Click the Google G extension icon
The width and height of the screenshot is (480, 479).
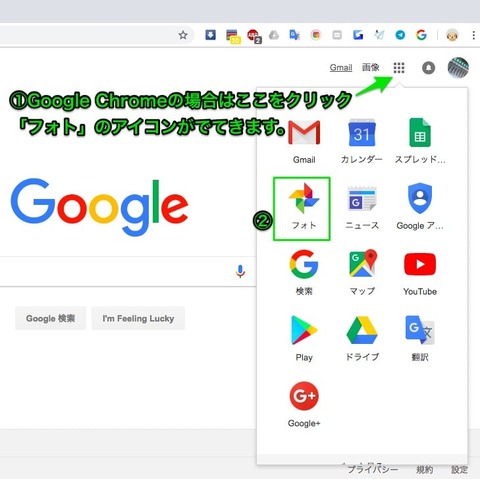[x=421, y=35]
